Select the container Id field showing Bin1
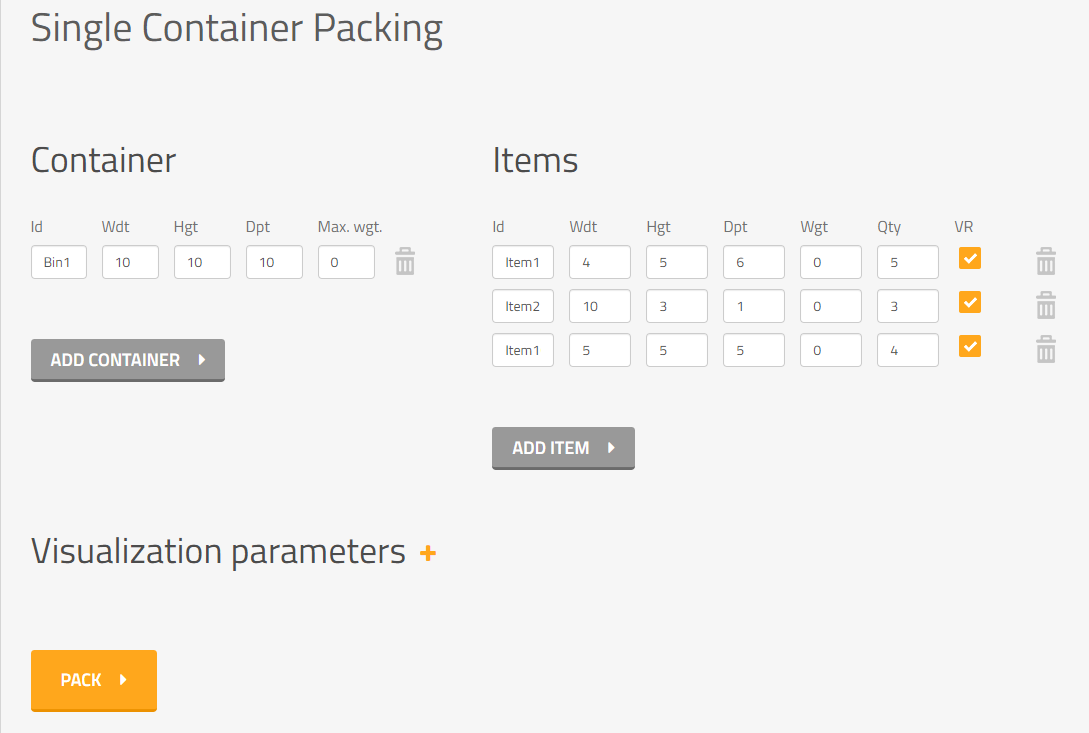Screen dimensions: 1089x733 tap(58, 262)
